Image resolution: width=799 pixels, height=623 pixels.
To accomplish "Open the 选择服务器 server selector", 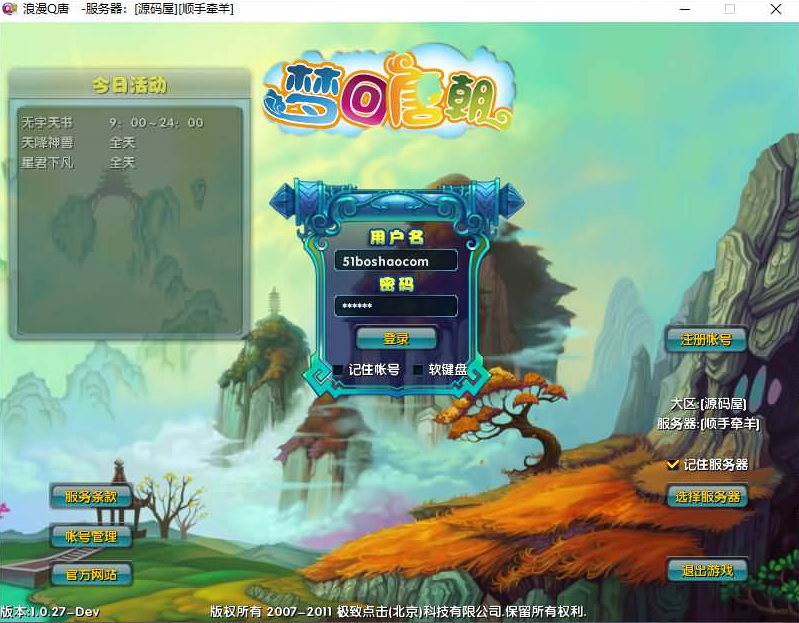I will [x=707, y=496].
